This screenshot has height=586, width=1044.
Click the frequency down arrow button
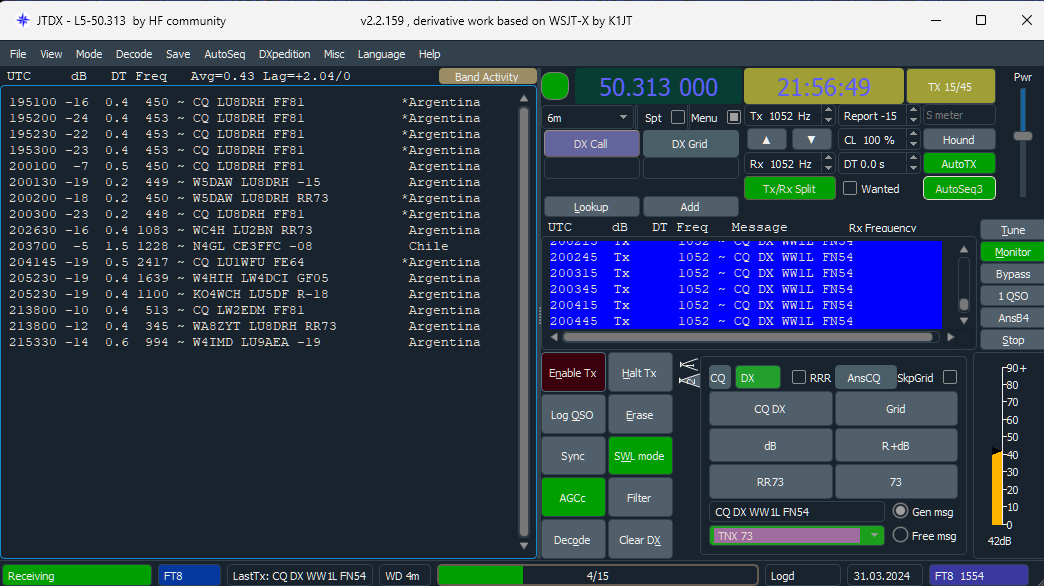point(811,140)
